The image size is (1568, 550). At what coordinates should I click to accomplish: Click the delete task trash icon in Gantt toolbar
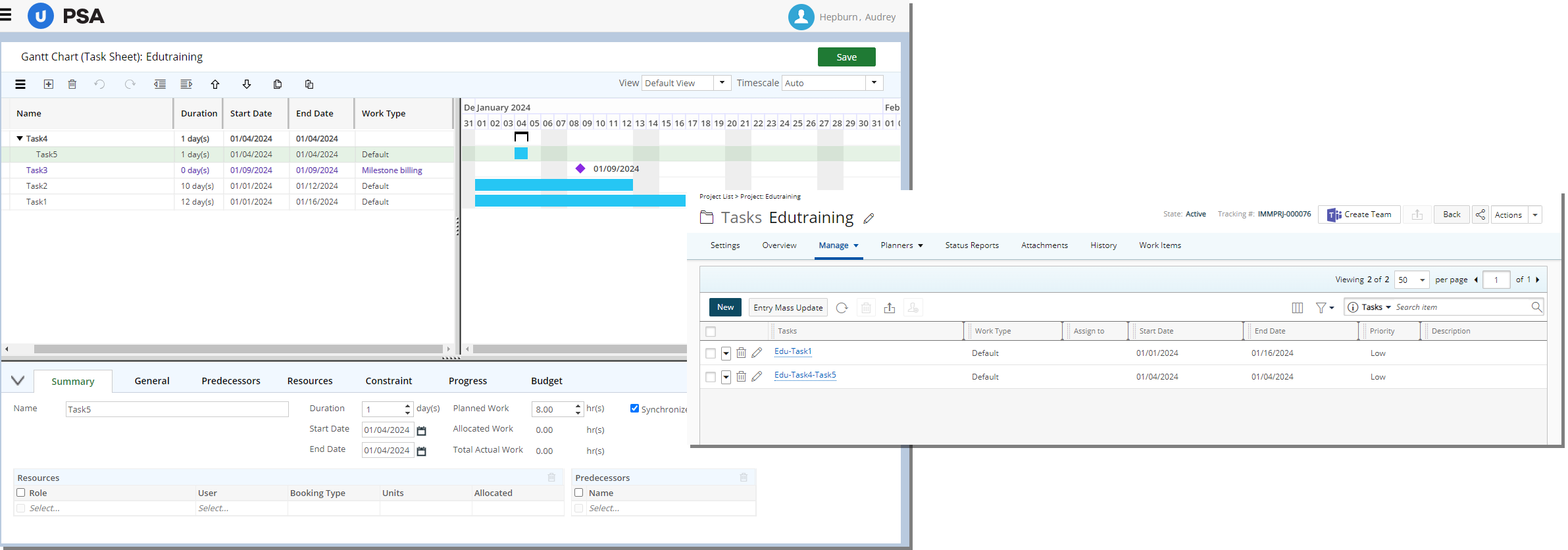(x=72, y=84)
